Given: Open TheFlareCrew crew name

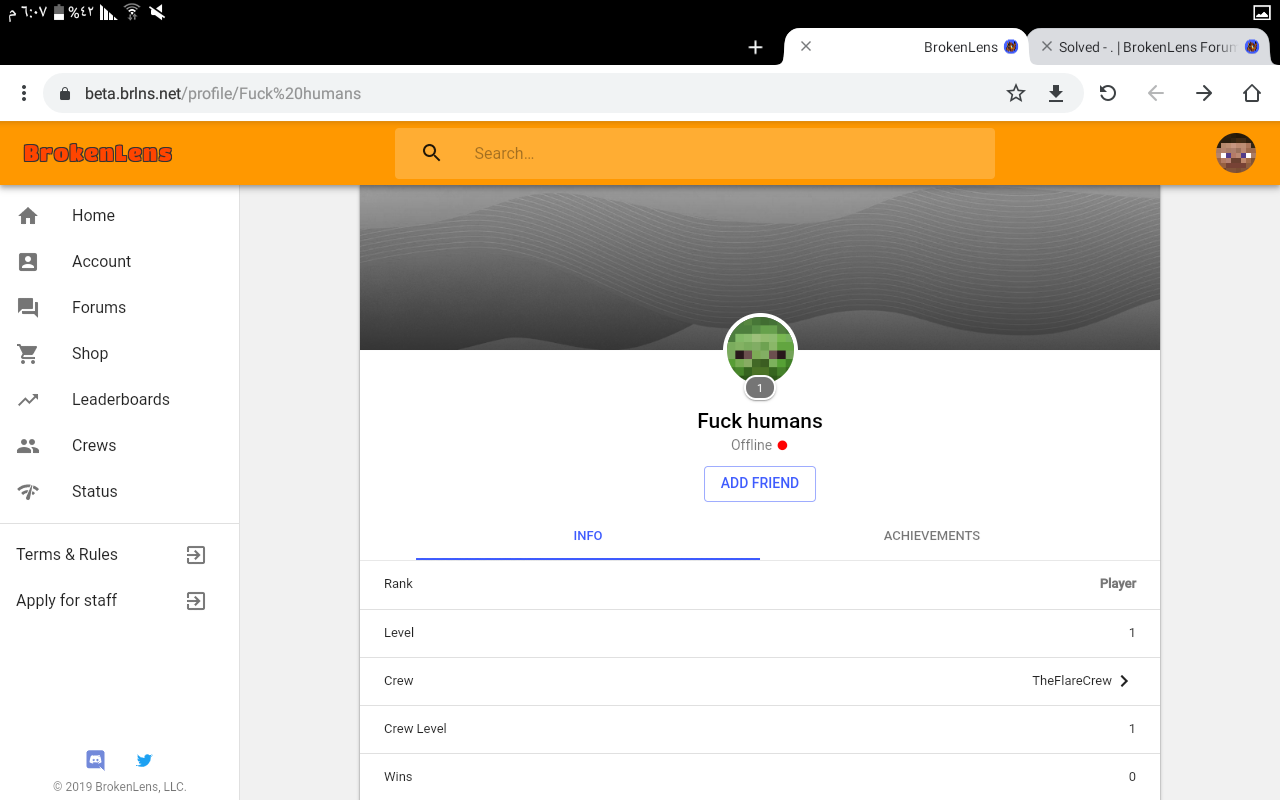Looking at the screenshot, I should tap(1072, 681).
